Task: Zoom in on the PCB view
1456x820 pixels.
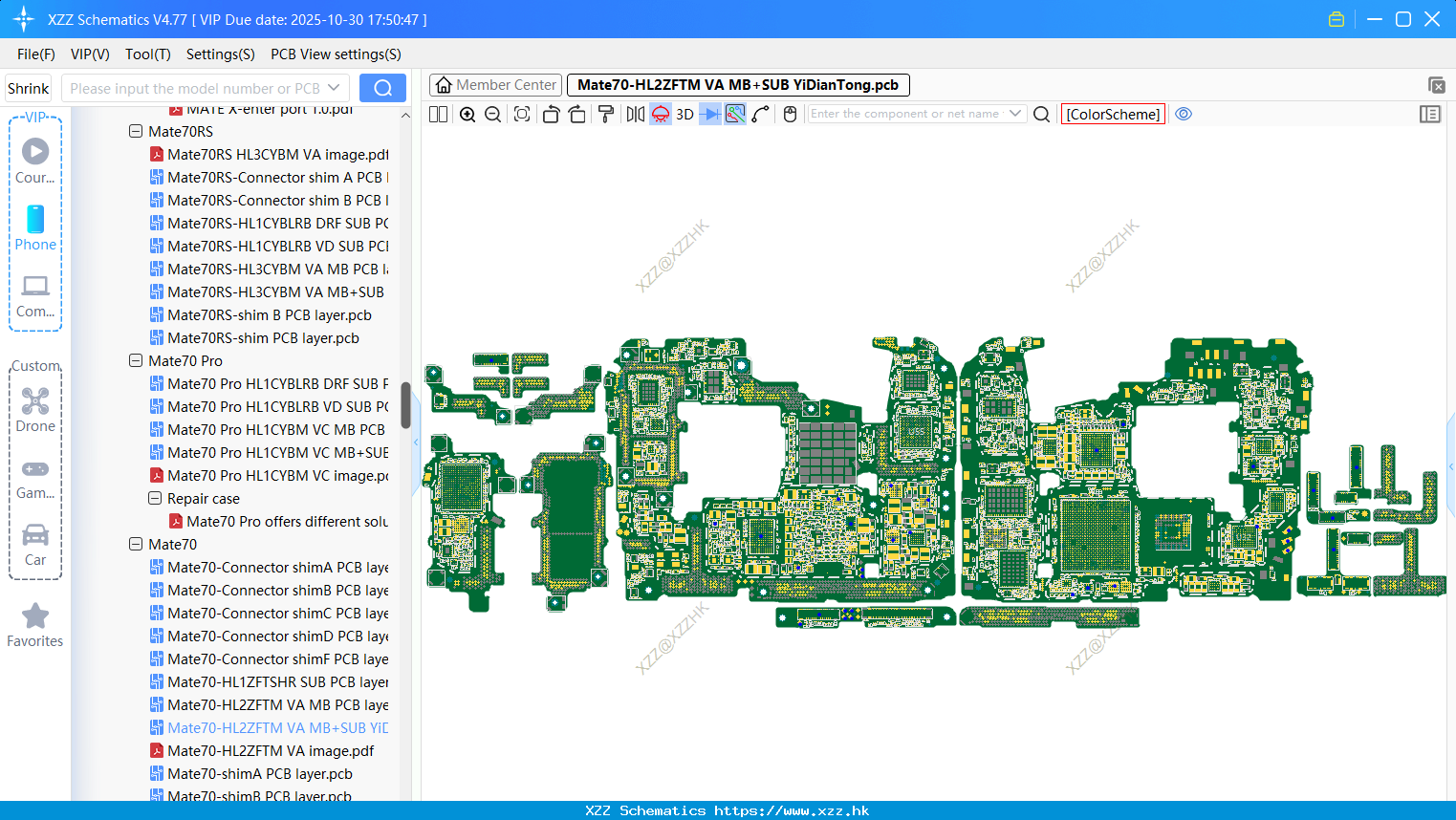Action: pyautogui.click(x=467, y=114)
